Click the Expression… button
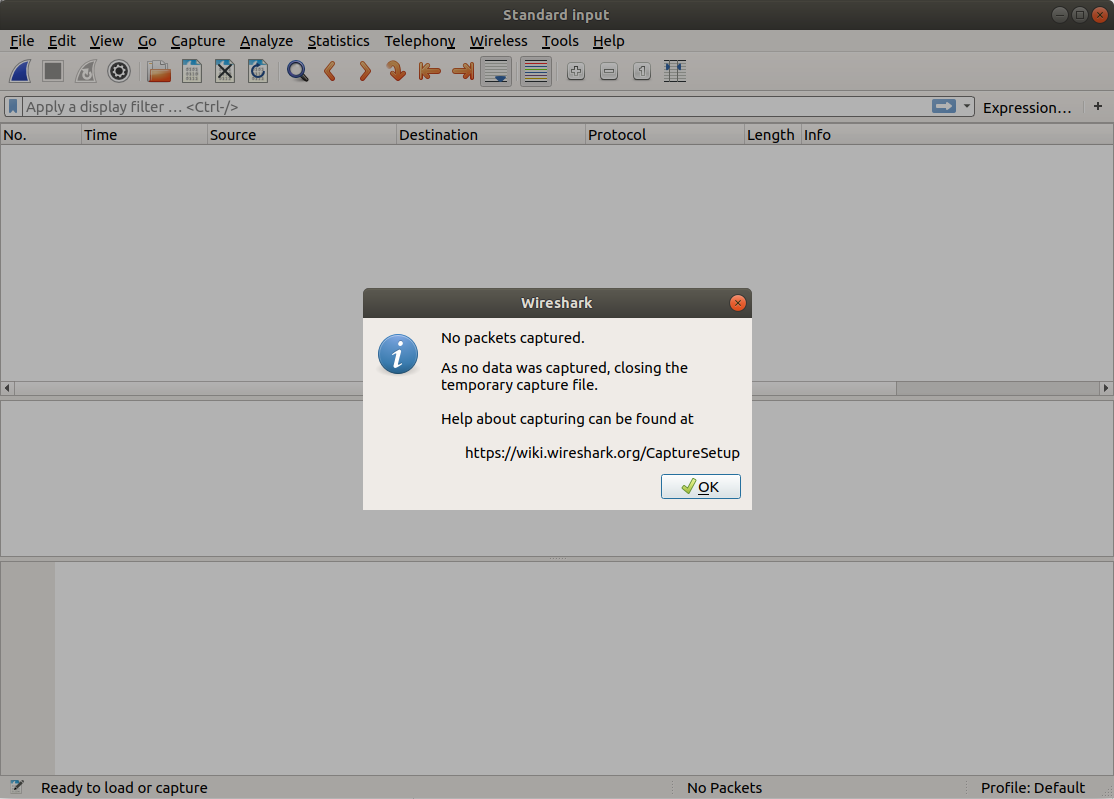This screenshot has height=799, width=1114. (x=1027, y=107)
